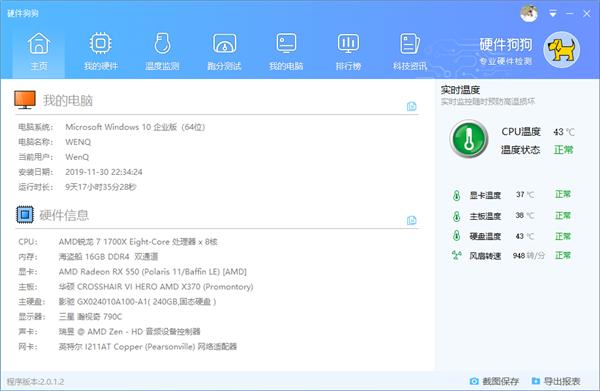600x391 pixels.
Task: Click the green CPU thermometer icon
Action: coord(469,139)
